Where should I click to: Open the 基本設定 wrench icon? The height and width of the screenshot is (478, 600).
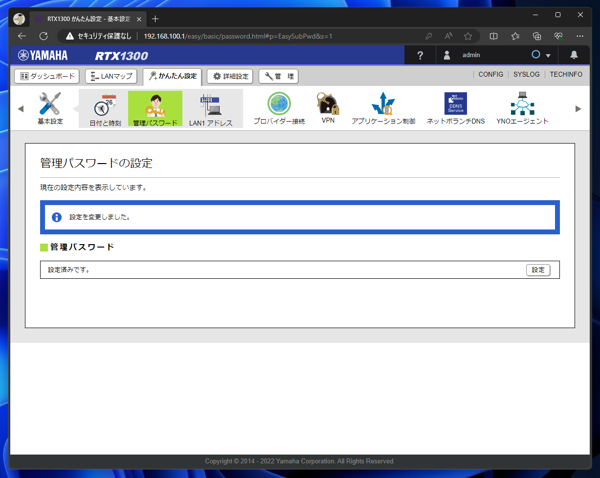click(50, 108)
